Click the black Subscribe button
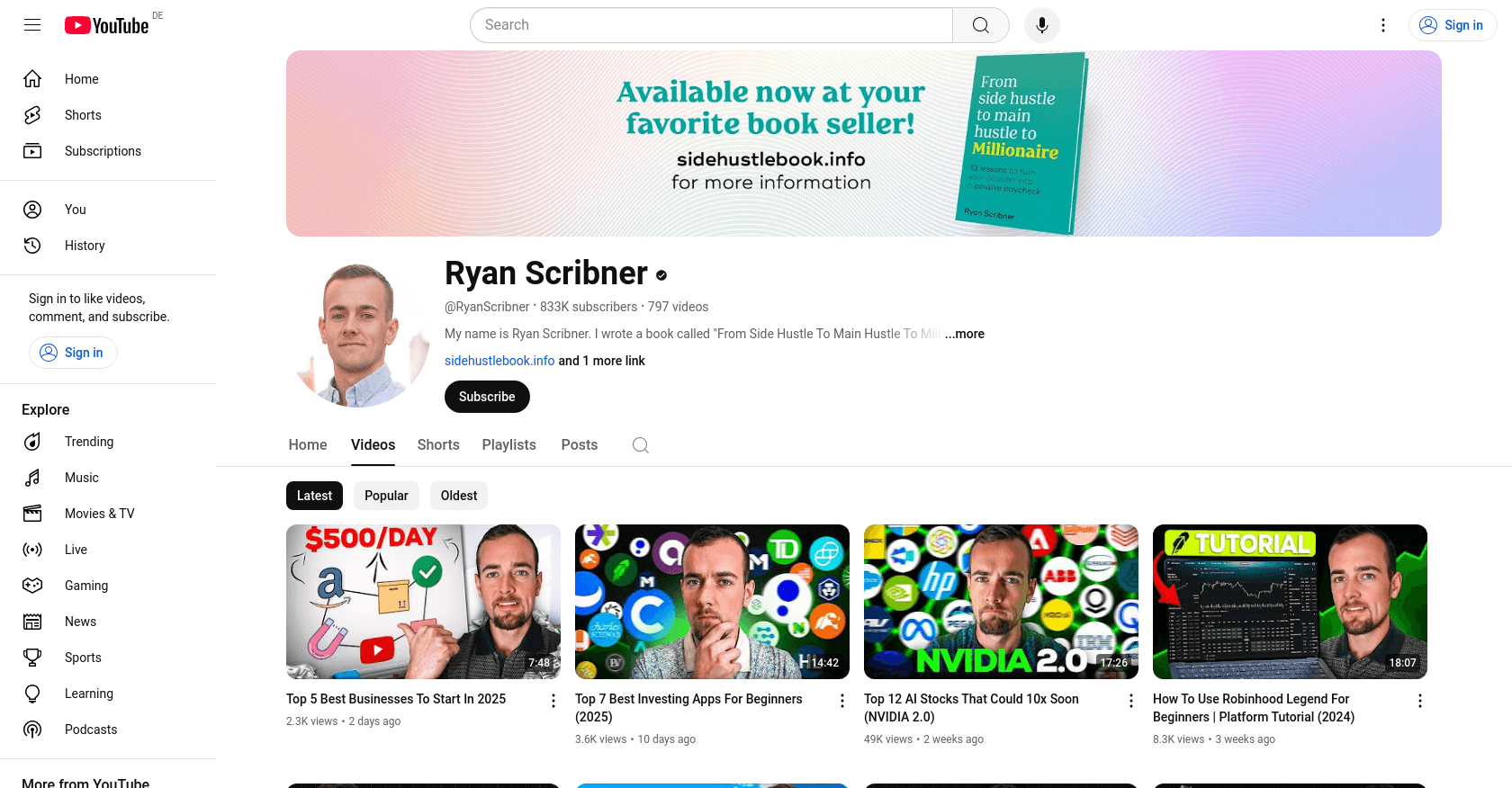This screenshot has width=1512, height=788. (487, 397)
